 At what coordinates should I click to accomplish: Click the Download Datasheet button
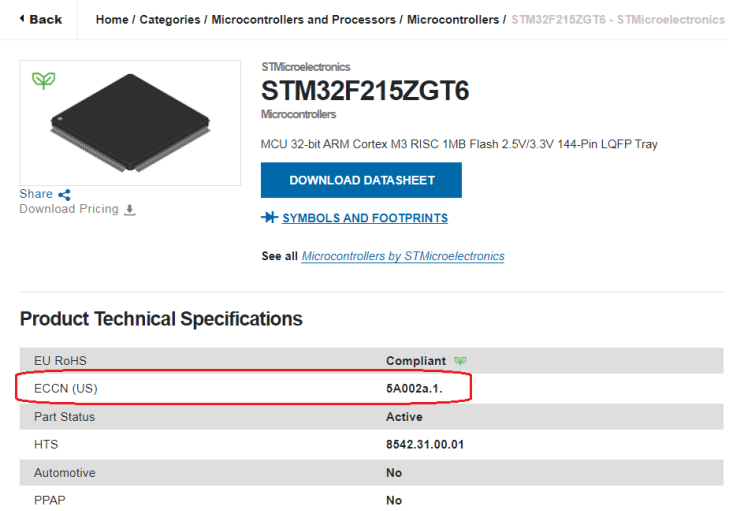coord(361,180)
